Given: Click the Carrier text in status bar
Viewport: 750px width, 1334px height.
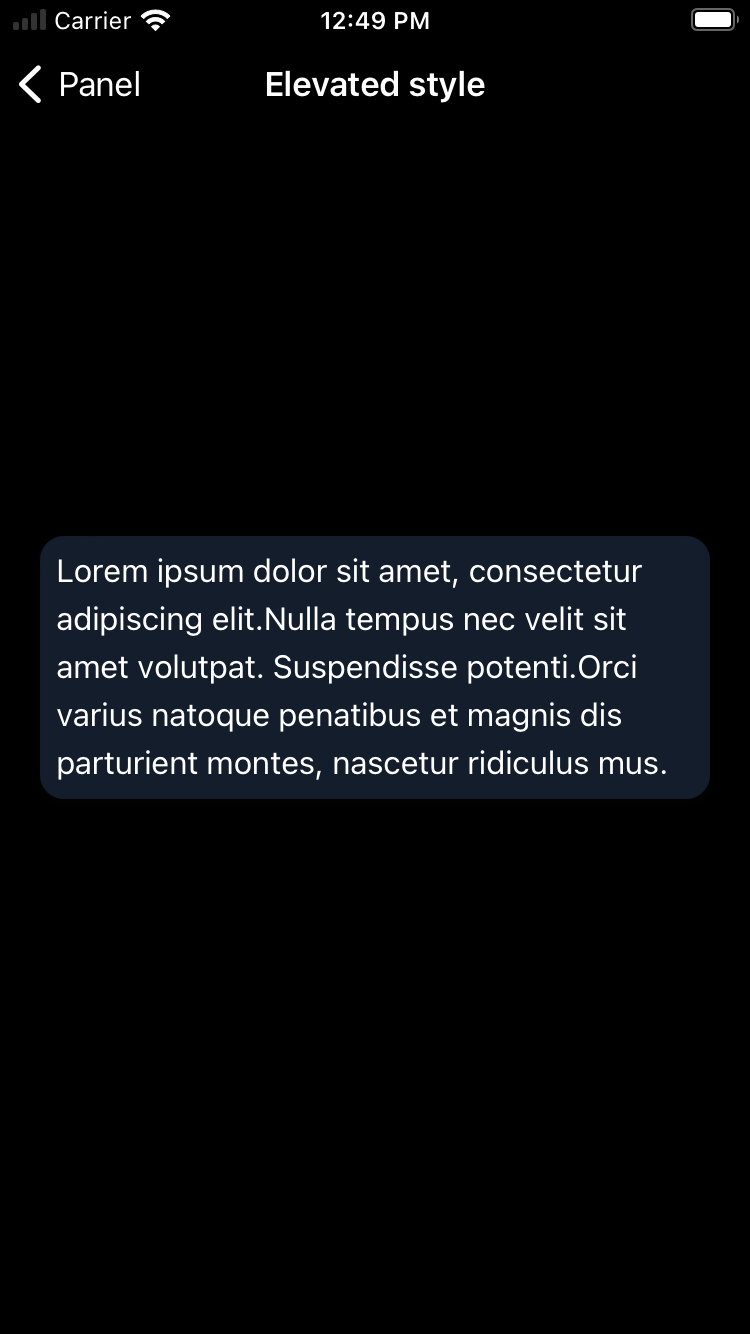Looking at the screenshot, I should point(93,20).
